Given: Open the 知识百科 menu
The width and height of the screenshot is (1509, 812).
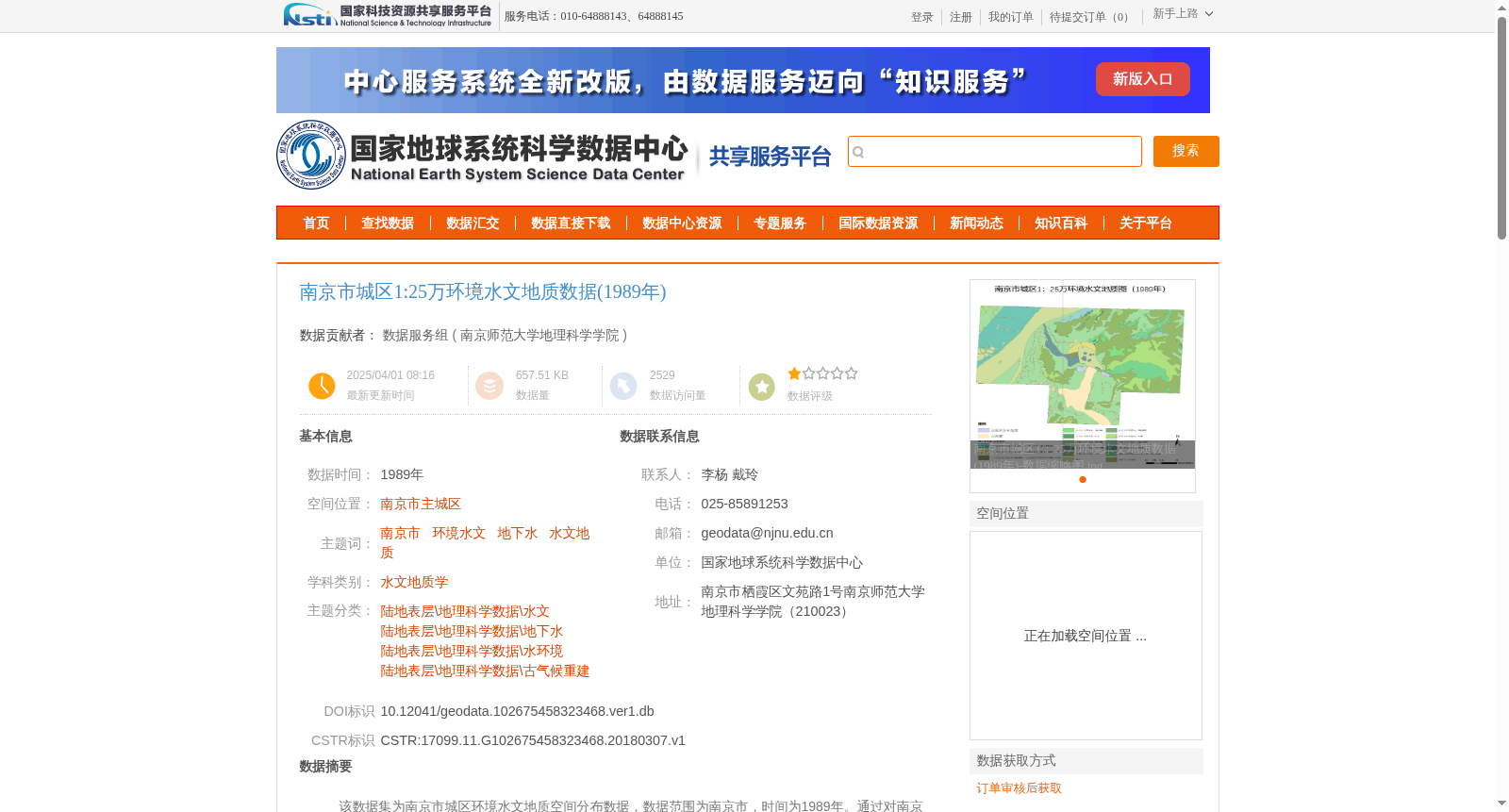Looking at the screenshot, I should [1061, 224].
